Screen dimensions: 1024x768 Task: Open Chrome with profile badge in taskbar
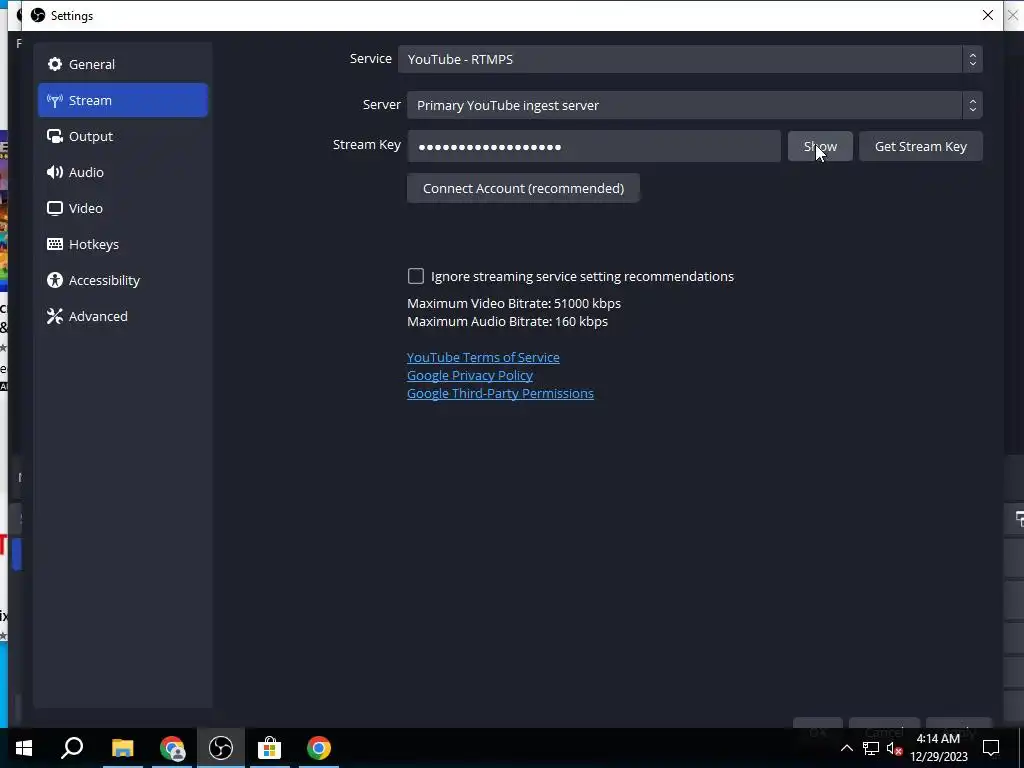[x=172, y=748]
